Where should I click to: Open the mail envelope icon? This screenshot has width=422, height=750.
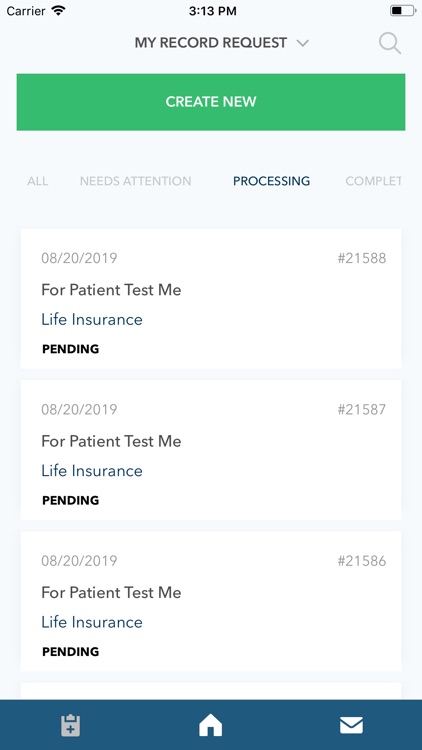pos(351,726)
